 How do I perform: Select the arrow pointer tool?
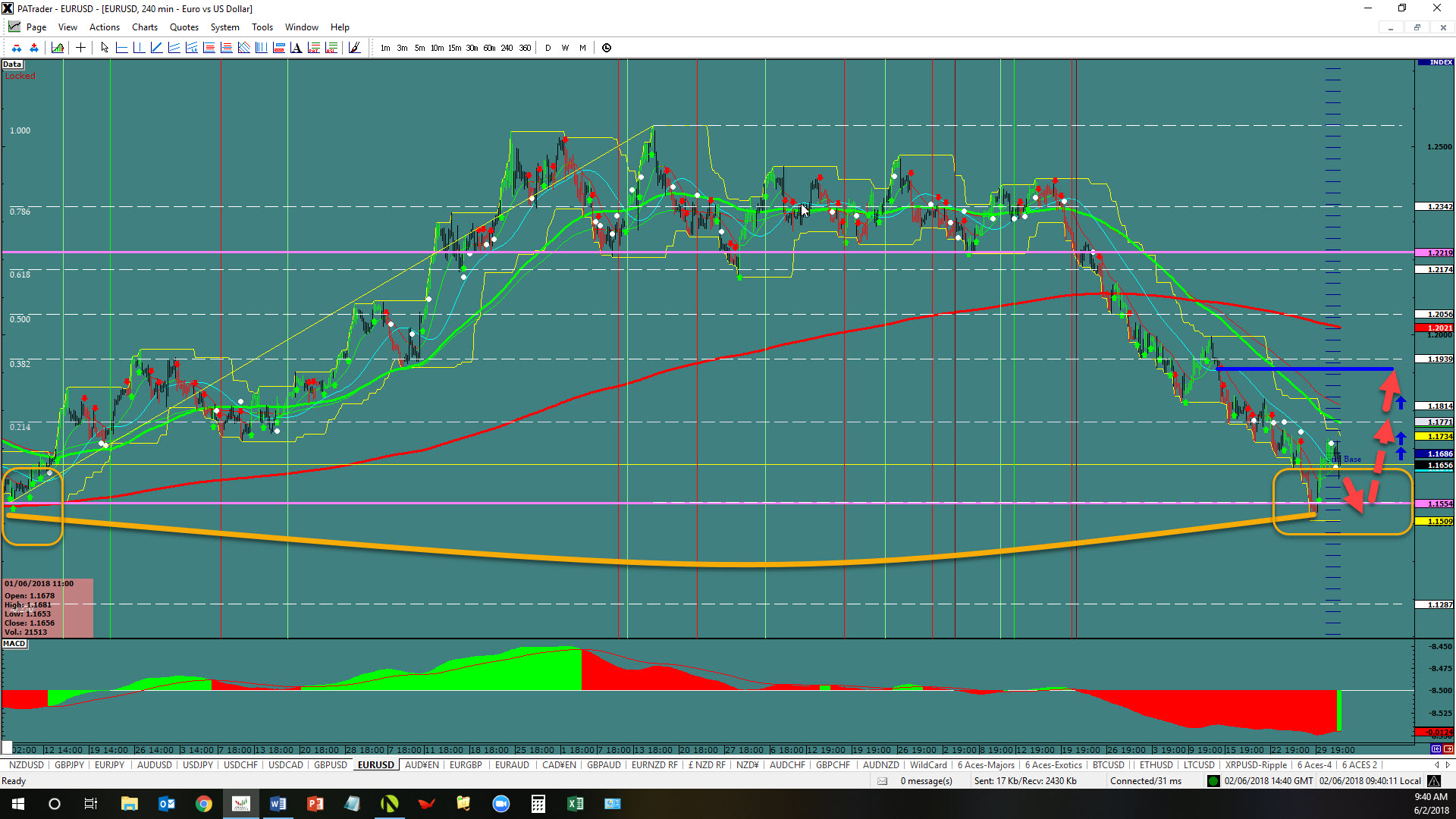[105, 48]
